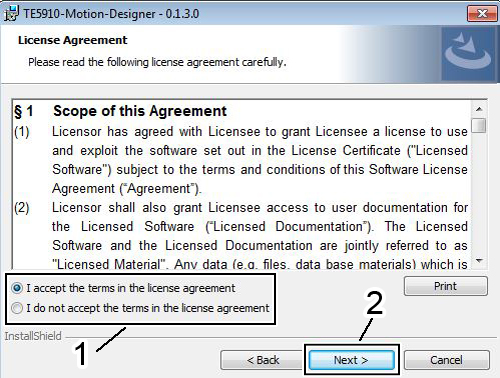Screen dimensions: 500x378
Task: Print the license agreement
Action: click(446, 286)
